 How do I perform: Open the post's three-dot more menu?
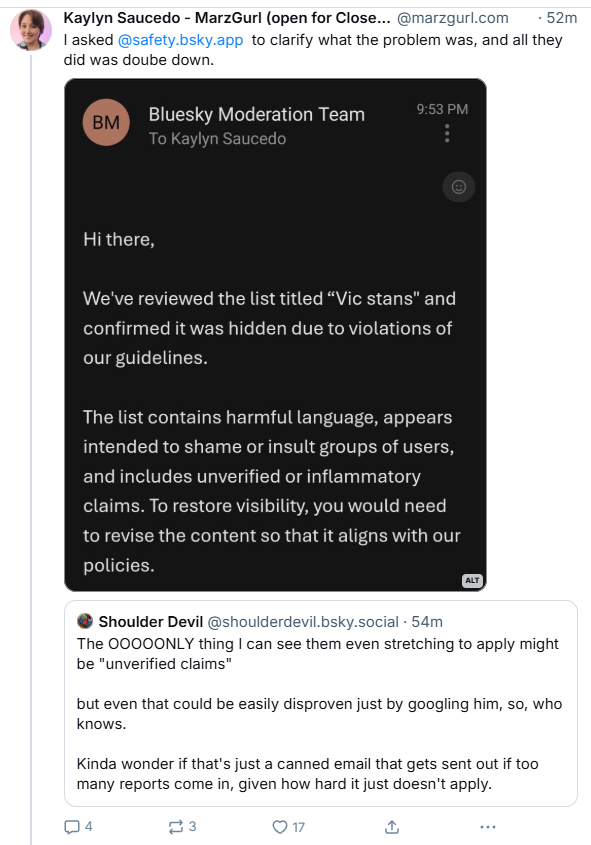(488, 827)
